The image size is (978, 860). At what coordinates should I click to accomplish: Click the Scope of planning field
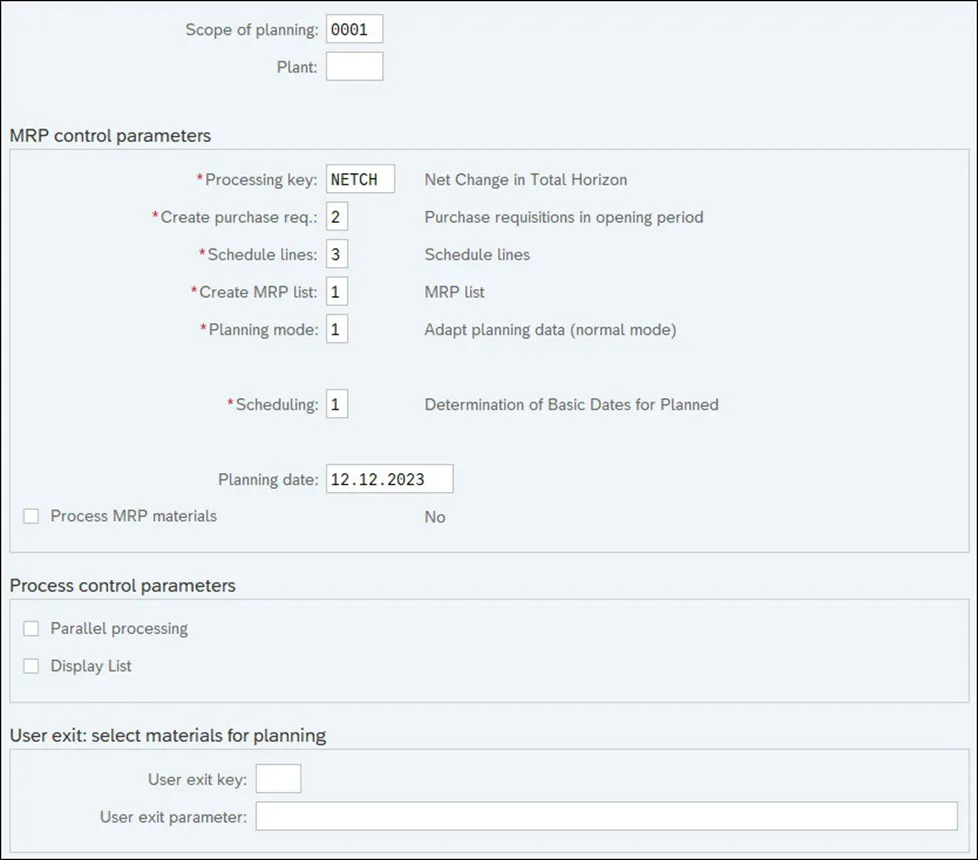coord(354,29)
